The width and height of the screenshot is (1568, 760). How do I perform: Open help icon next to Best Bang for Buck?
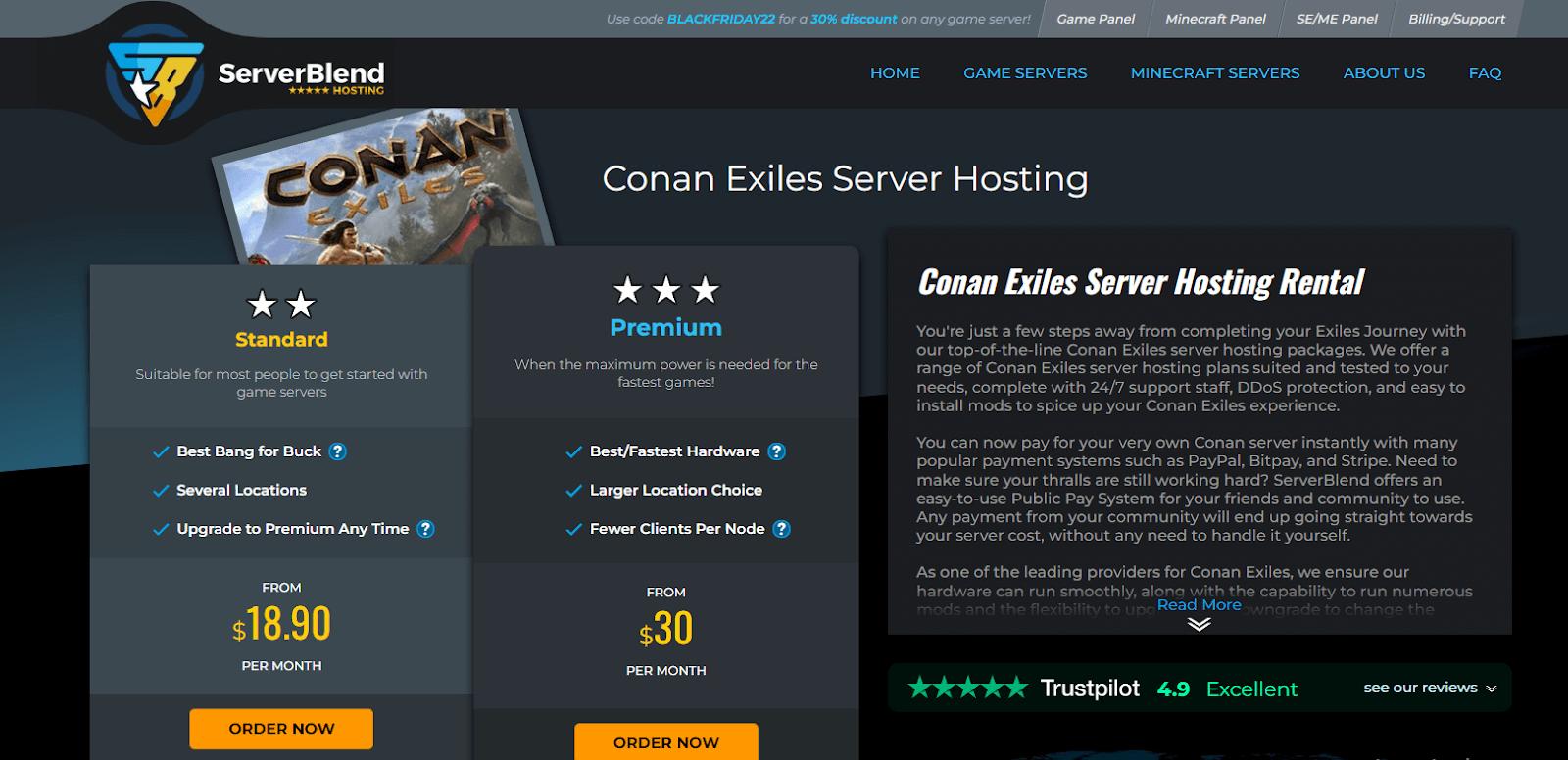[x=337, y=451]
